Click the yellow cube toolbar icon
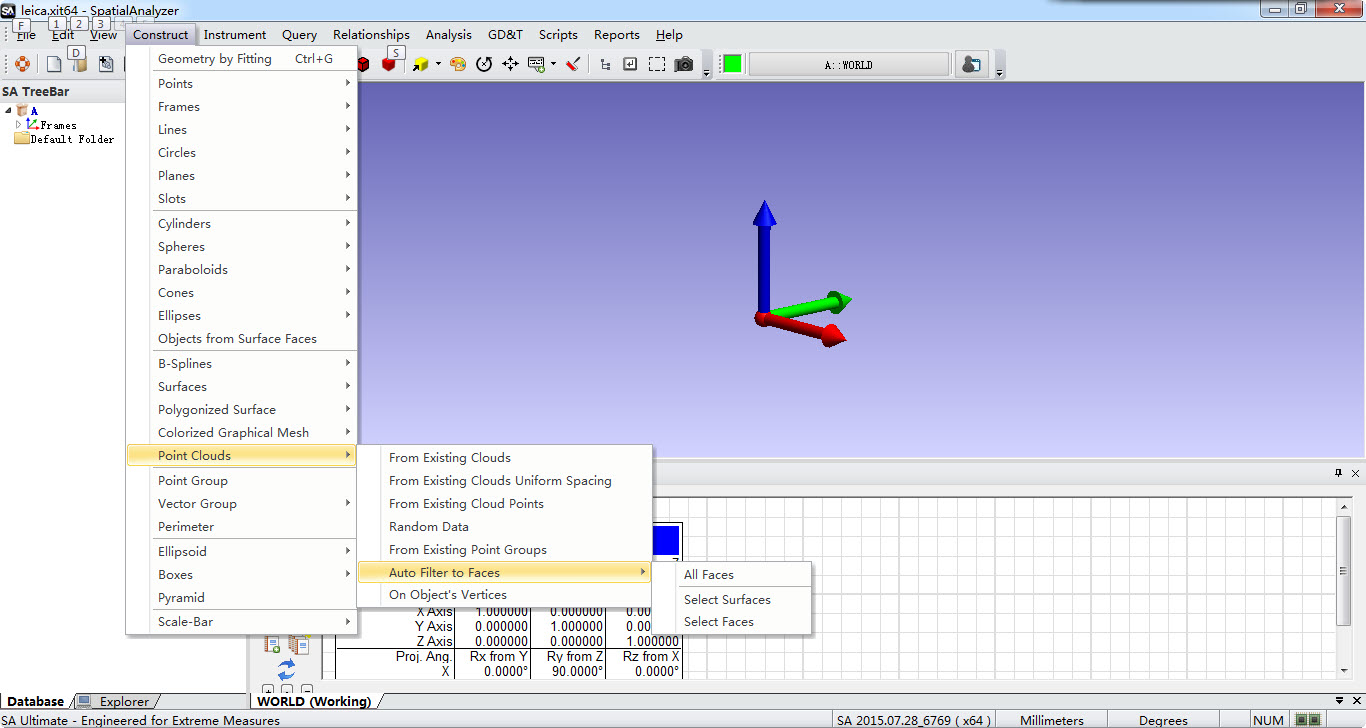Image resolution: width=1366 pixels, height=728 pixels. click(420, 65)
